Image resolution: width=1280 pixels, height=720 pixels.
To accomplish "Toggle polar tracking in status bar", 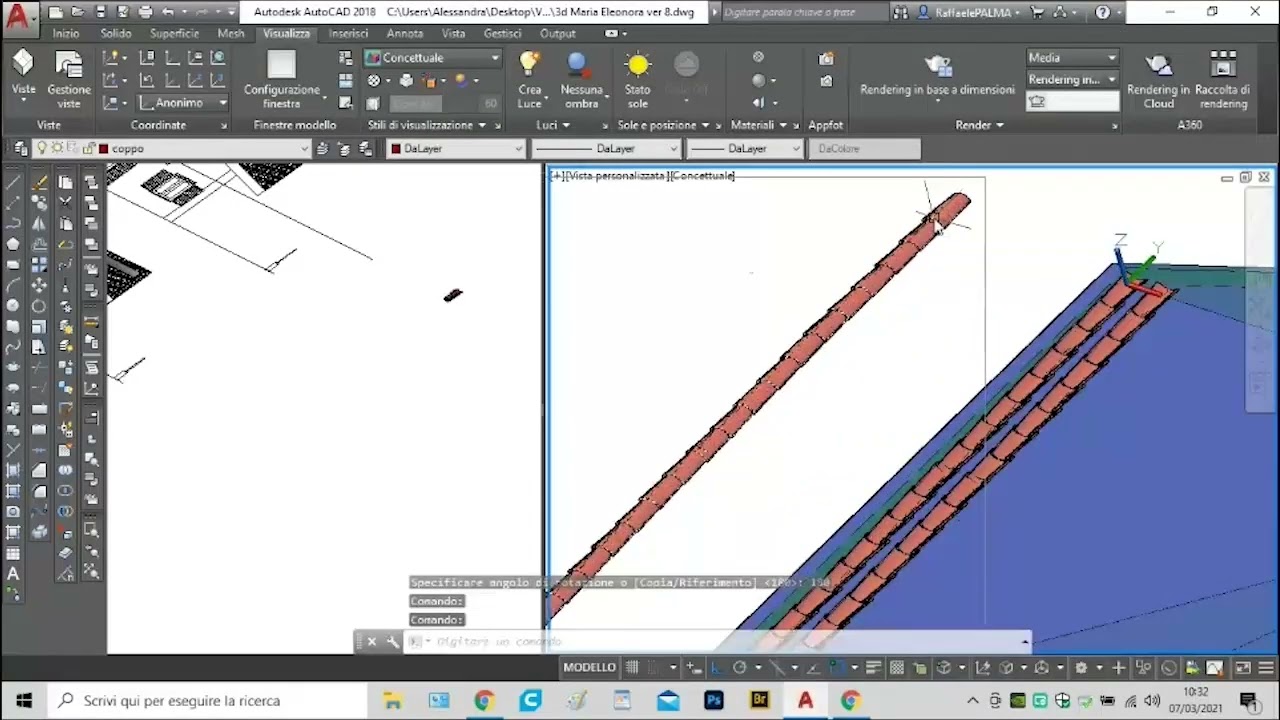I will coord(740,667).
